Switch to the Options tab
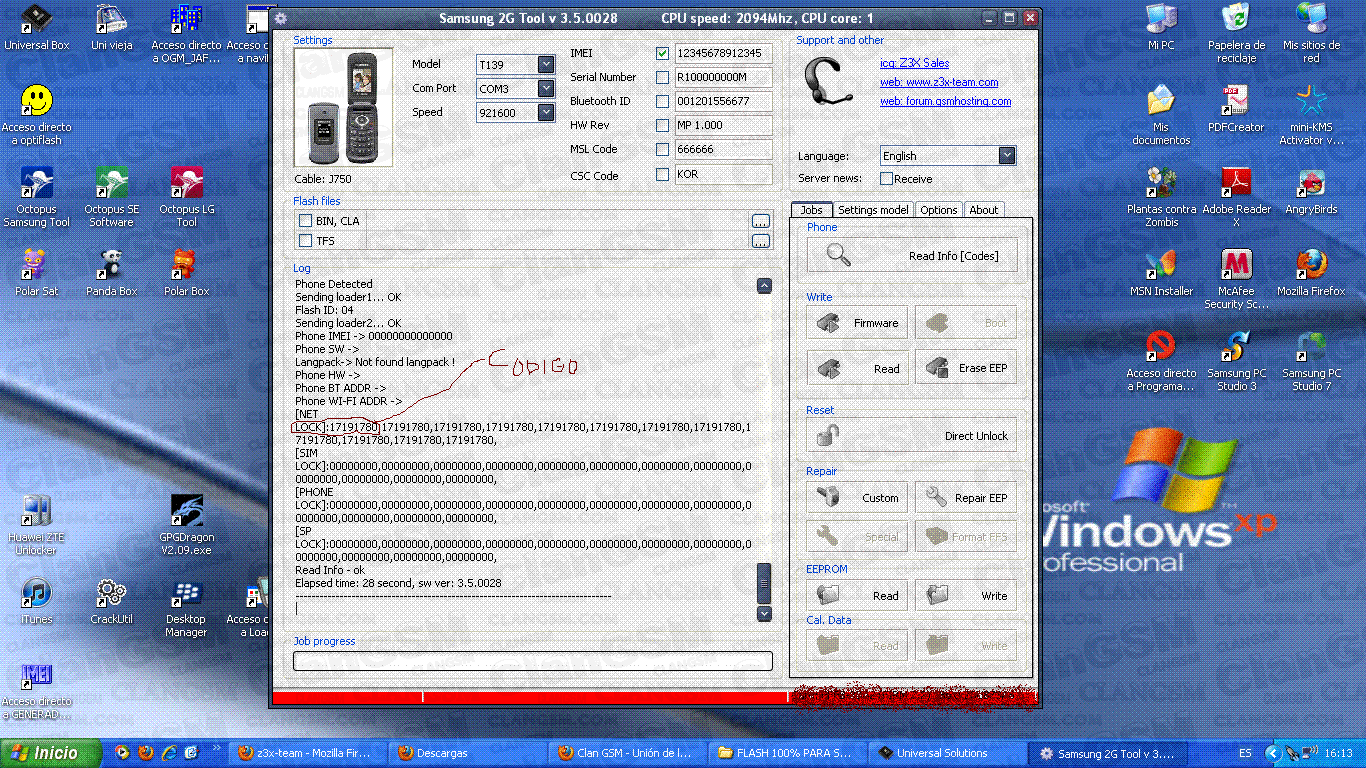 click(x=939, y=210)
